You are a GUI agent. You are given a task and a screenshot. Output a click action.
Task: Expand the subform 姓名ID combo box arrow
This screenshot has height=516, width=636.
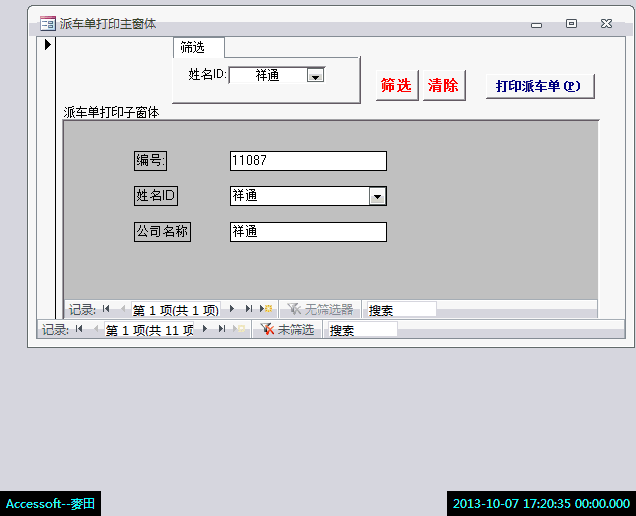(x=377, y=196)
